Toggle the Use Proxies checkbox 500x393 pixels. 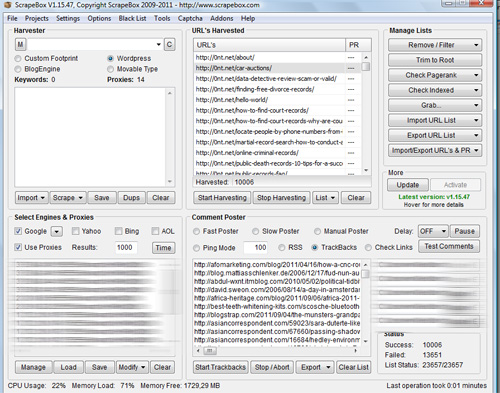tap(18, 247)
